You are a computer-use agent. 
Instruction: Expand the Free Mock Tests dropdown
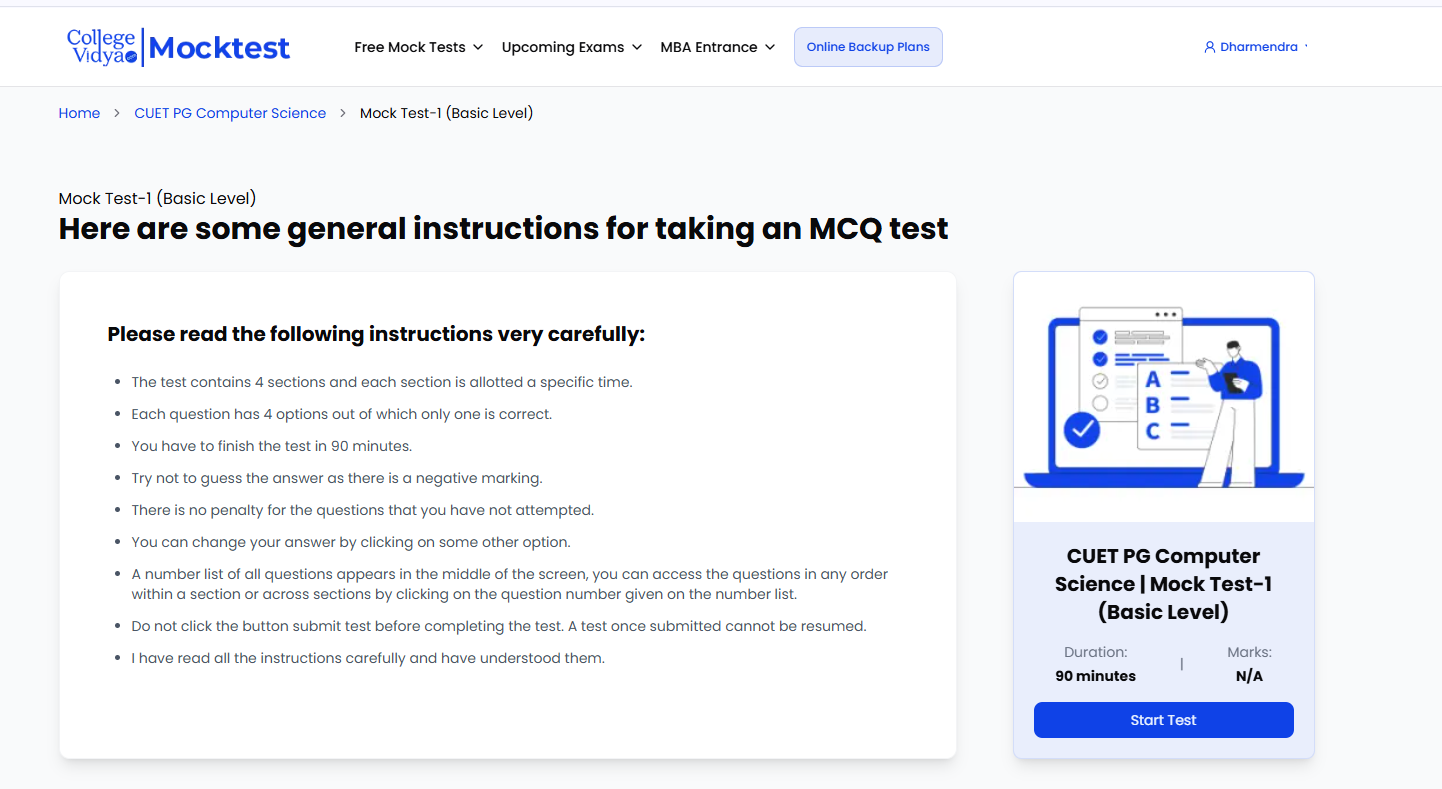pyautogui.click(x=419, y=47)
